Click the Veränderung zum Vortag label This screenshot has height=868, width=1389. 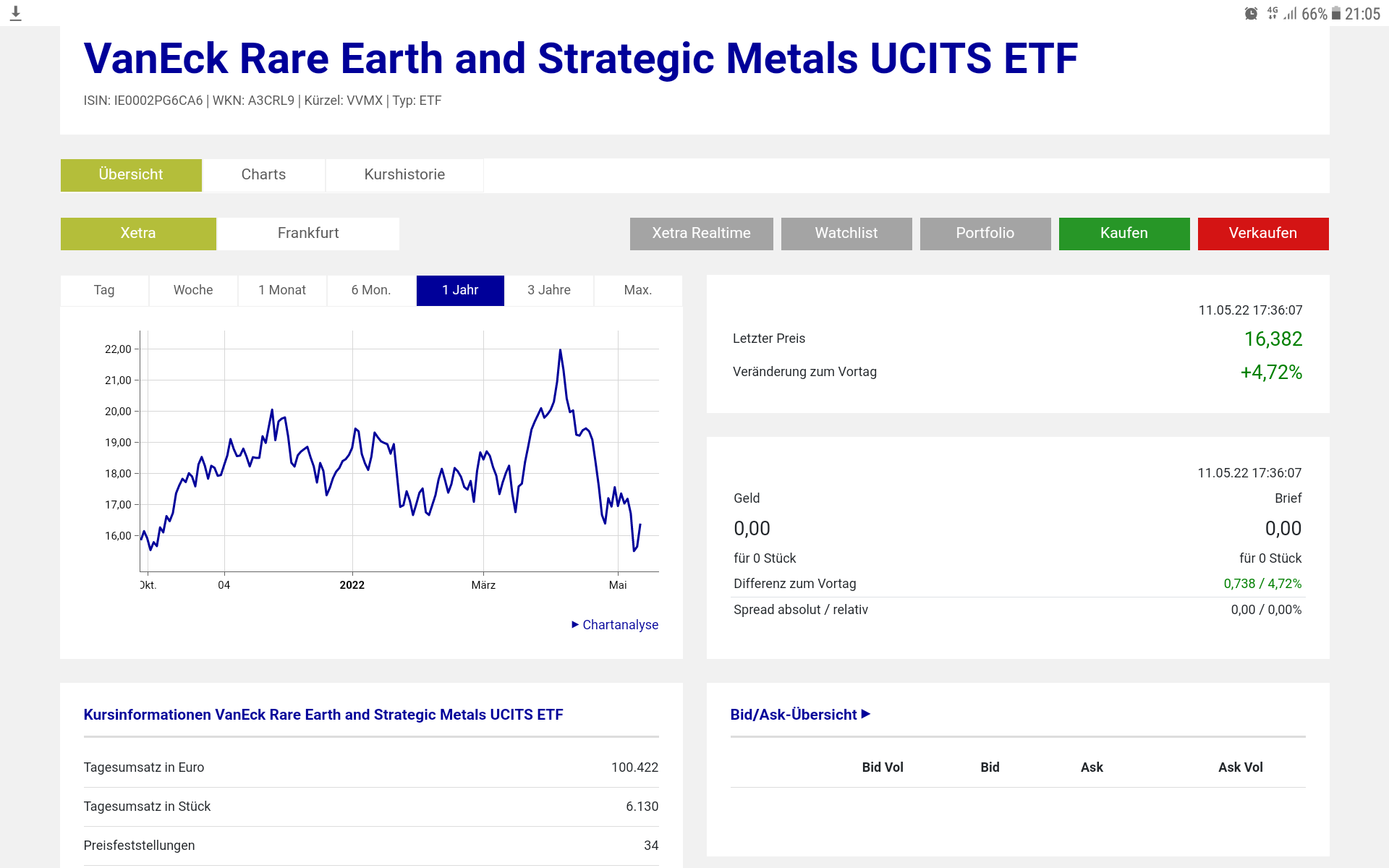point(804,372)
